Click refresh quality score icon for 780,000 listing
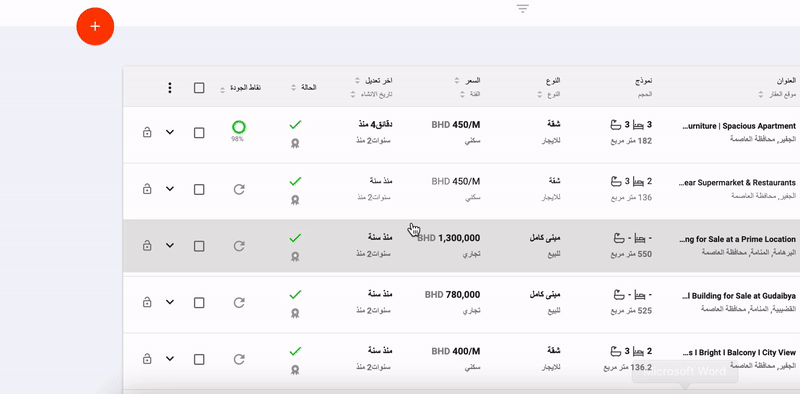This screenshot has height=394, width=800. coord(239,303)
